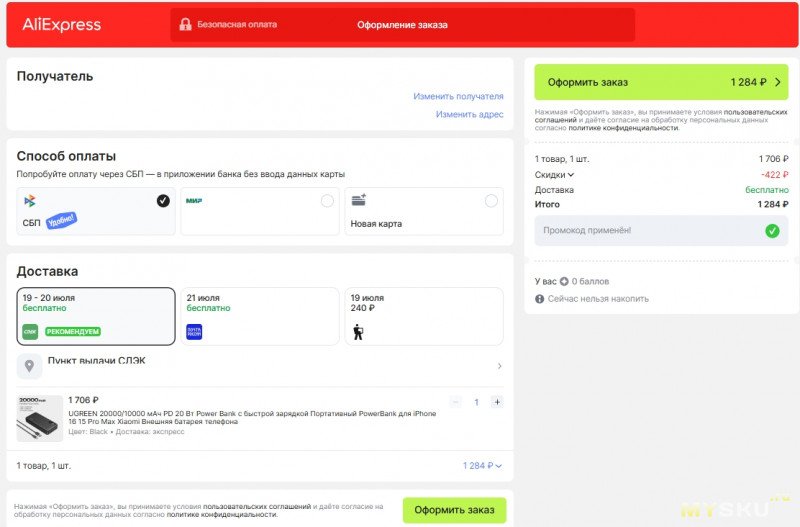Click the 'Пункт выдачи СДЭК' text
Viewport: 800px width, 527px height.
(x=96, y=361)
